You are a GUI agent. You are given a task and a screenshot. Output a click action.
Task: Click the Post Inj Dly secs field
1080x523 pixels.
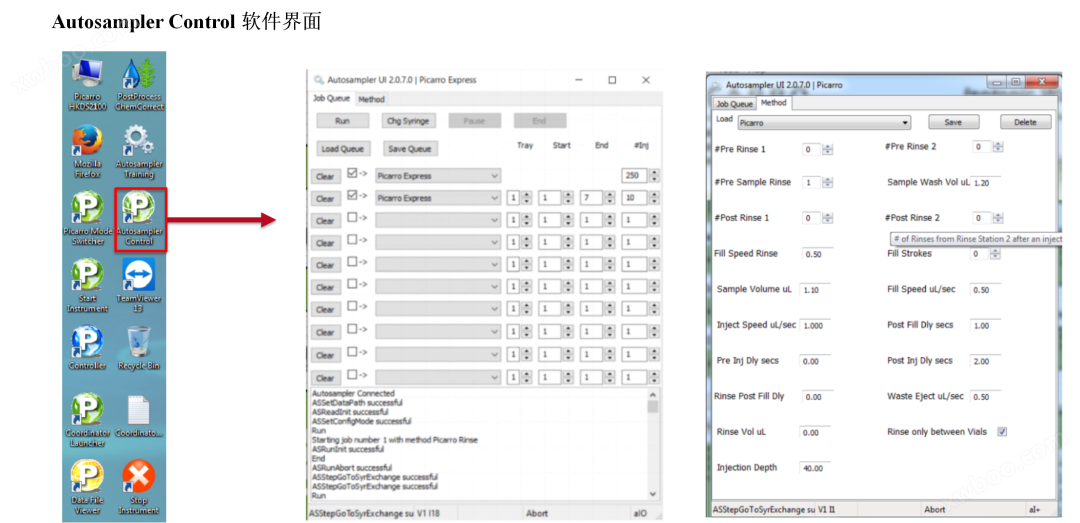[986, 361]
